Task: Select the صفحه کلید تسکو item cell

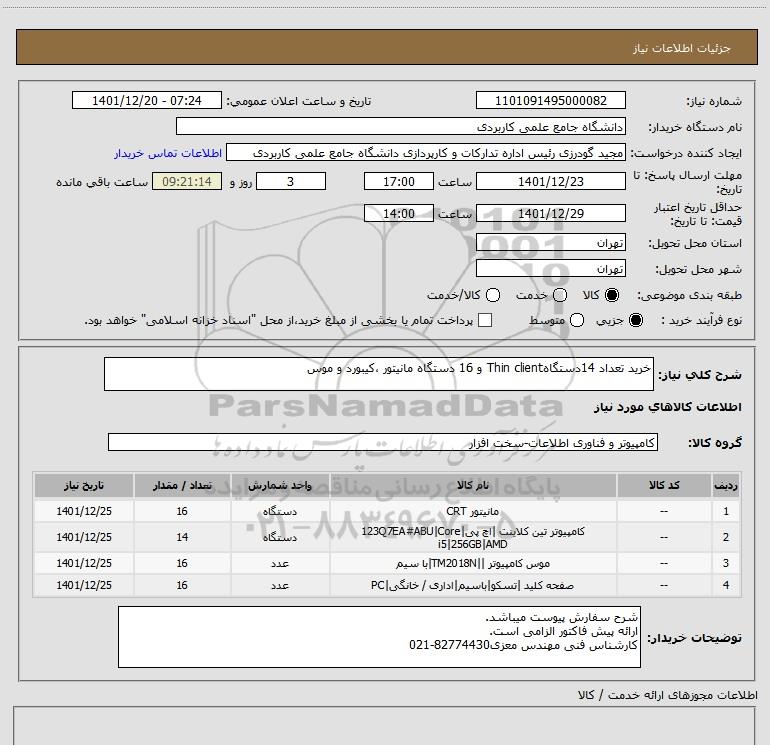Action: 473,585
